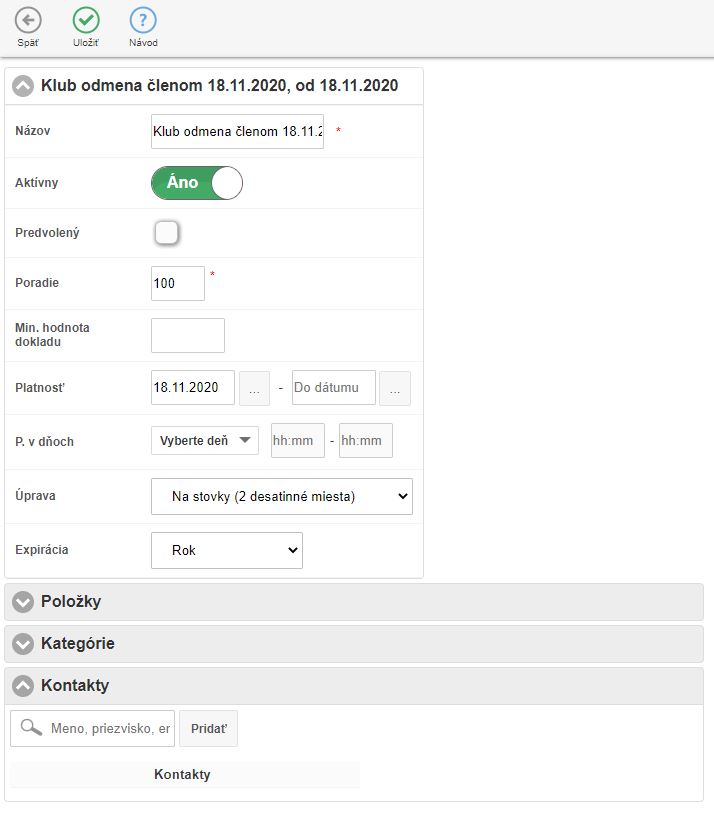Open the Úprava rounding dropdown
Image resolution: width=714 pixels, height=817 pixels.
point(281,496)
